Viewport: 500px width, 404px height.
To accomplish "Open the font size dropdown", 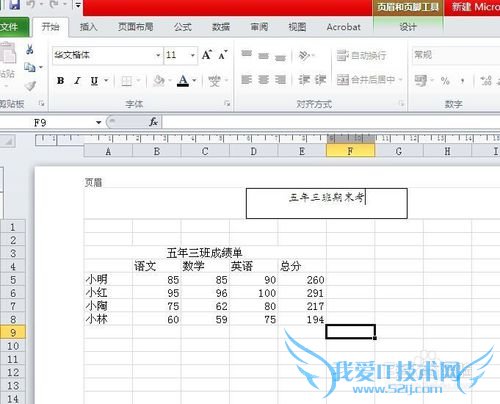I will pyautogui.click(x=193, y=55).
